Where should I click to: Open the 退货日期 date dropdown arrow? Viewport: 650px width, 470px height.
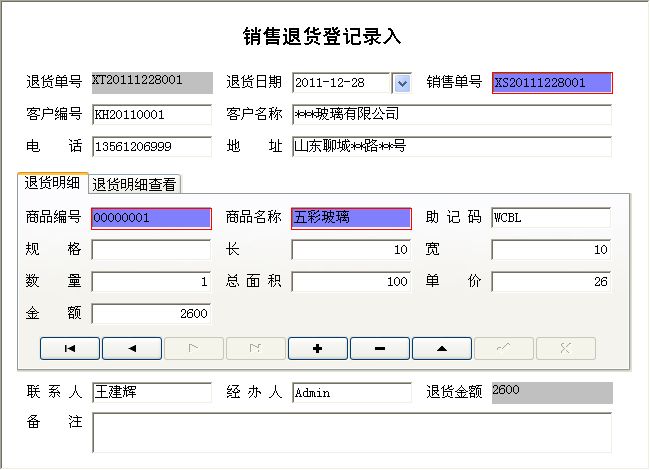click(401, 83)
